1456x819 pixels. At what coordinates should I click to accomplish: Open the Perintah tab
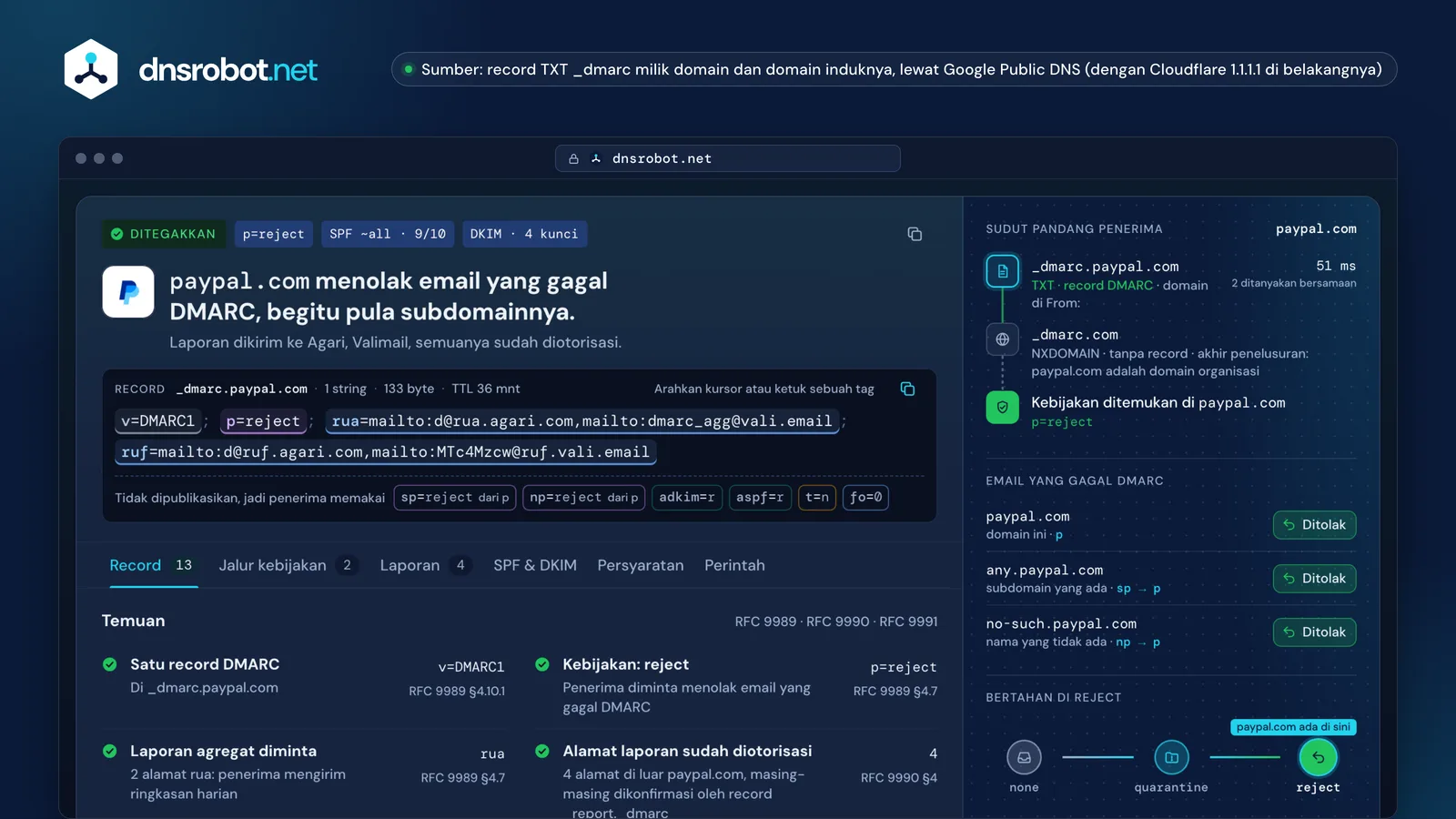[x=734, y=565]
